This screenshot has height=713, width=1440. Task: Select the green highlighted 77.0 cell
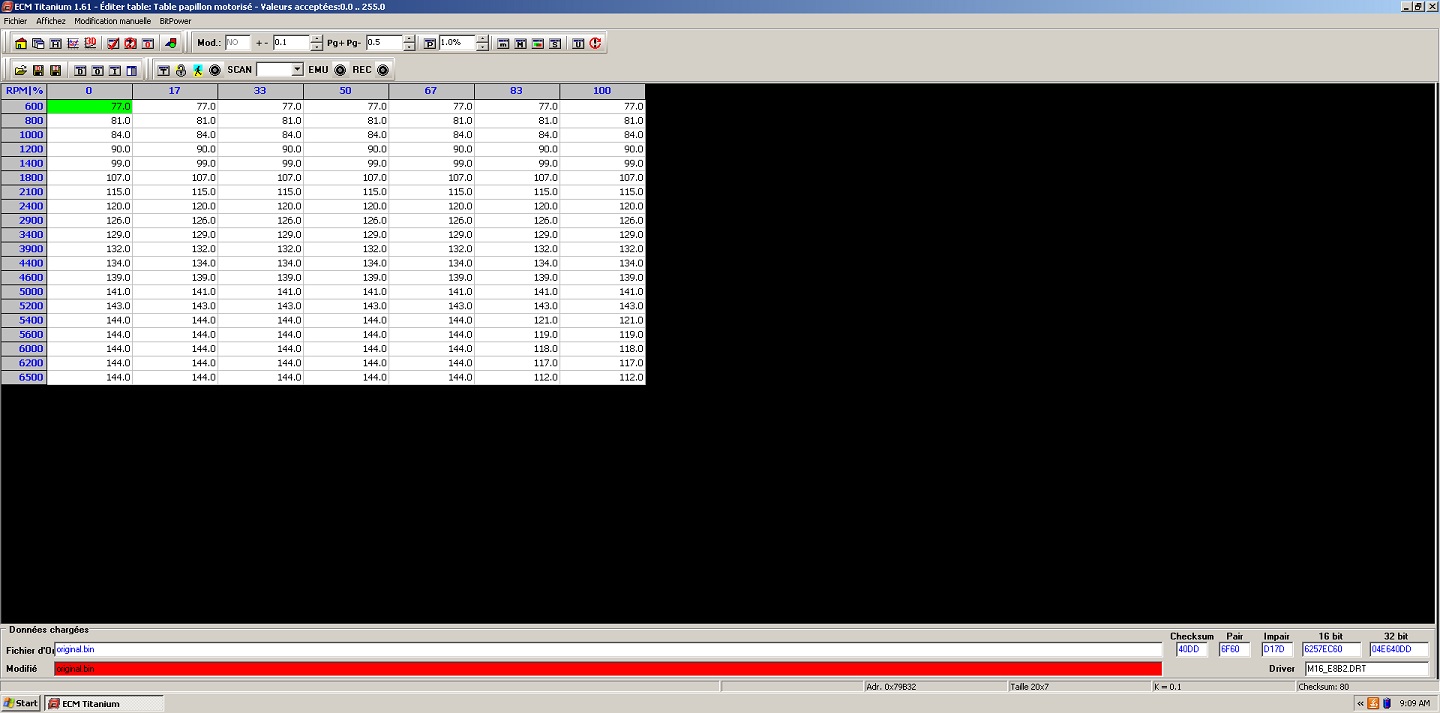[89, 106]
